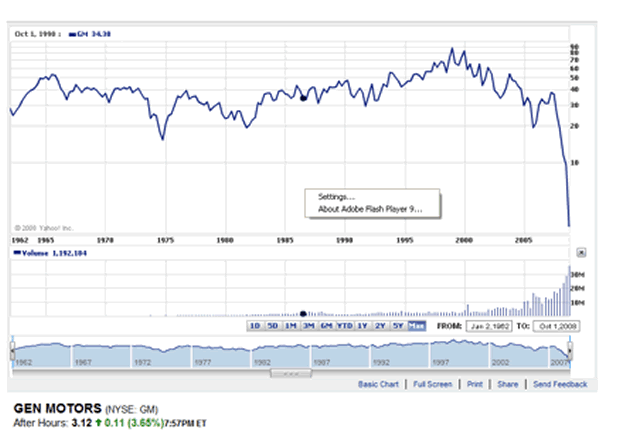Click the Share link
The image size is (620, 436).
(508, 384)
